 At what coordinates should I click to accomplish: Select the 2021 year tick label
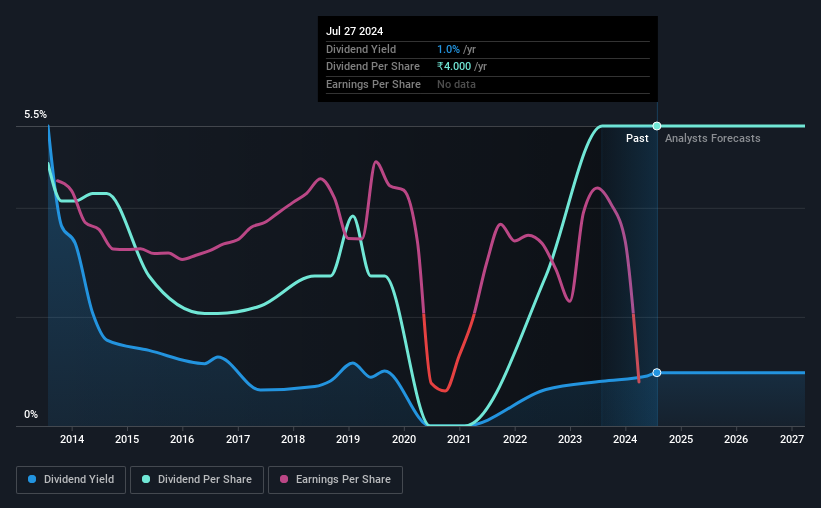(x=459, y=439)
